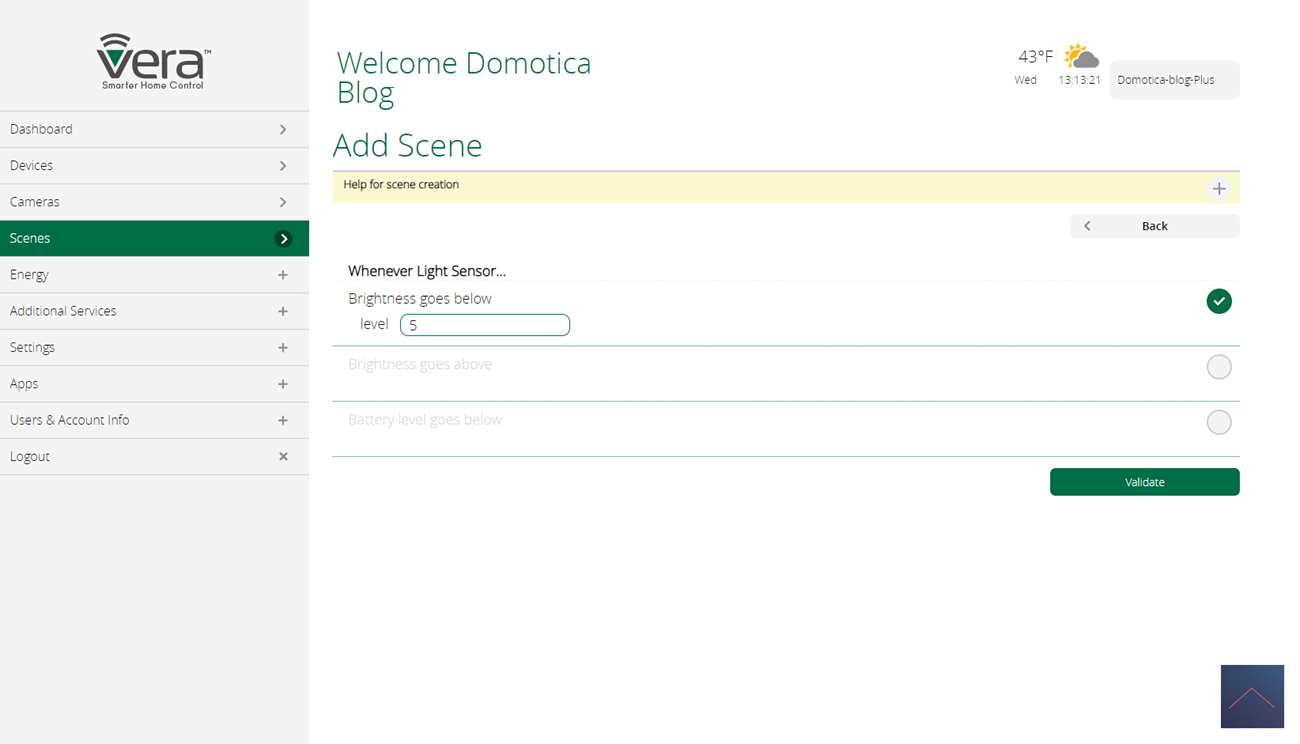This screenshot has width=1300, height=744.
Task: Expand the Energy menu section
Action: pos(283,275)
